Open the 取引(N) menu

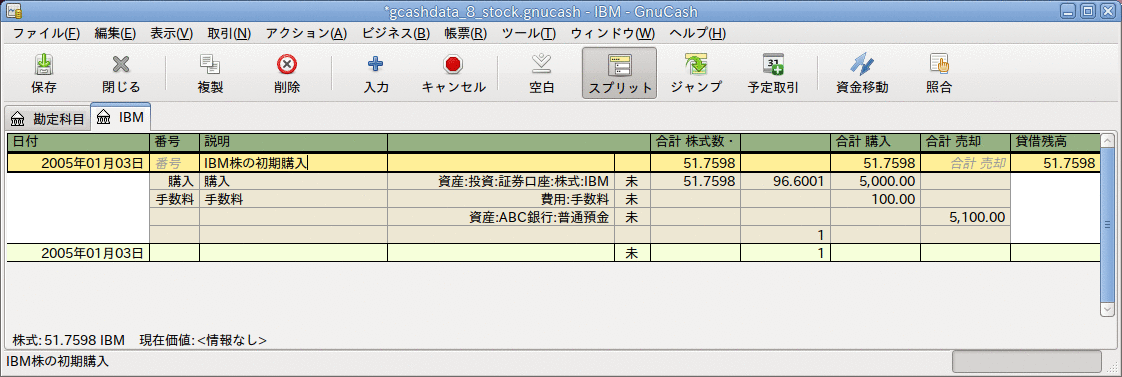click(229, 33)
